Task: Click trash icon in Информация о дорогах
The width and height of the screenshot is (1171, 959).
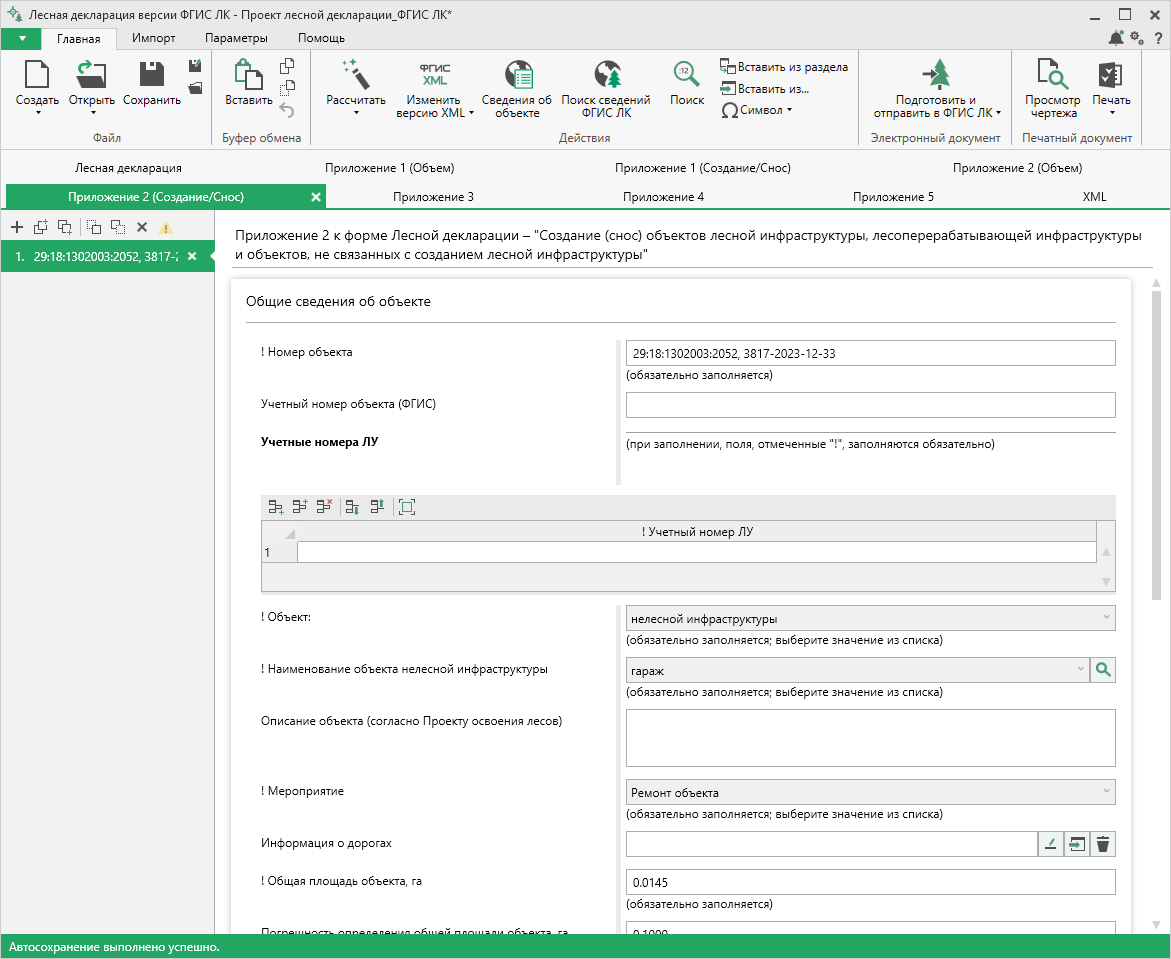Action: coord(1103,844)
